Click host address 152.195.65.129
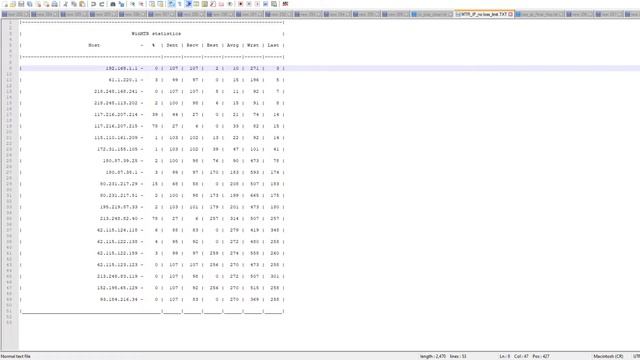This screenshot has height=360, width=640. [x=117, y=288]
